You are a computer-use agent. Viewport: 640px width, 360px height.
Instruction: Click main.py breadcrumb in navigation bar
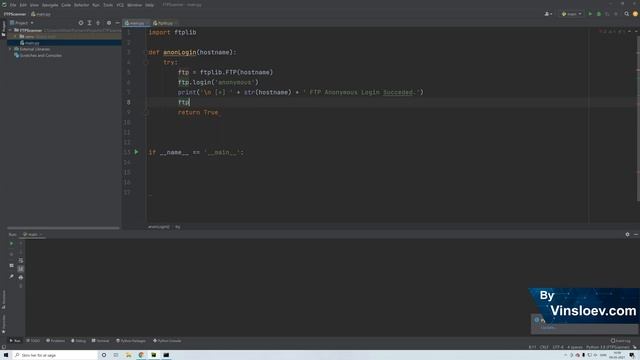pyautogui.click(x=41, y=14)
